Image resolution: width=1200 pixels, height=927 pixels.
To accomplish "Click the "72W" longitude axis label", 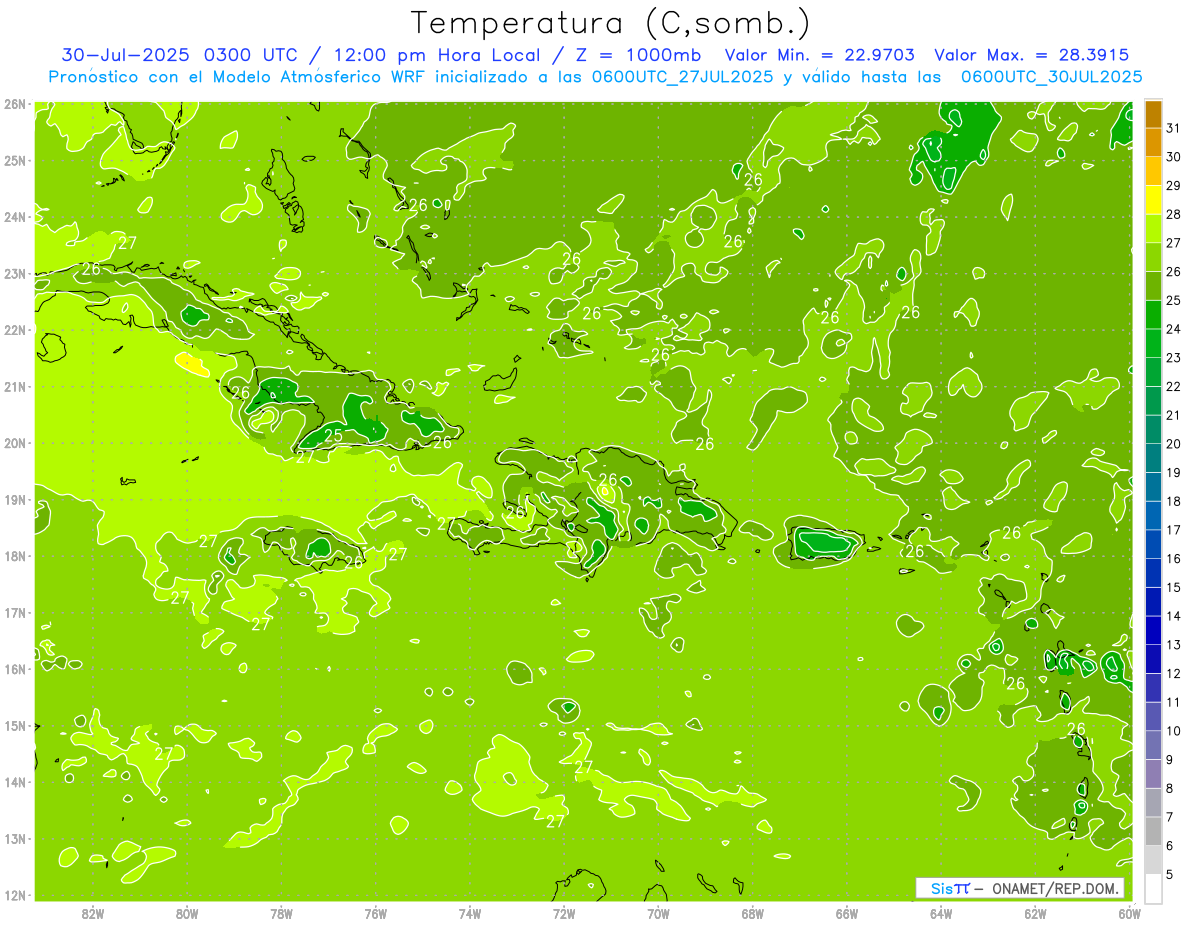I will pos(564,913).
